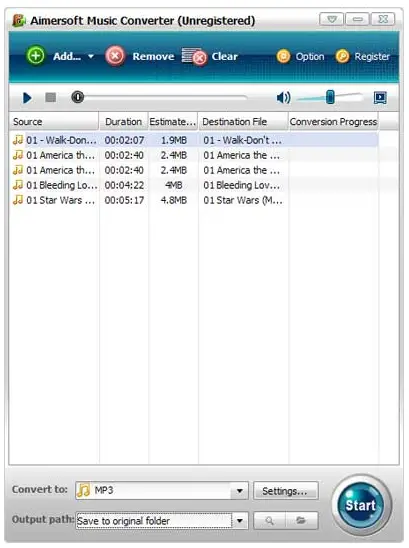Click destination file 01 Star Wars (M...
Image resolution: width=409 pixels, height=548 pixels.
coord(243,200)
